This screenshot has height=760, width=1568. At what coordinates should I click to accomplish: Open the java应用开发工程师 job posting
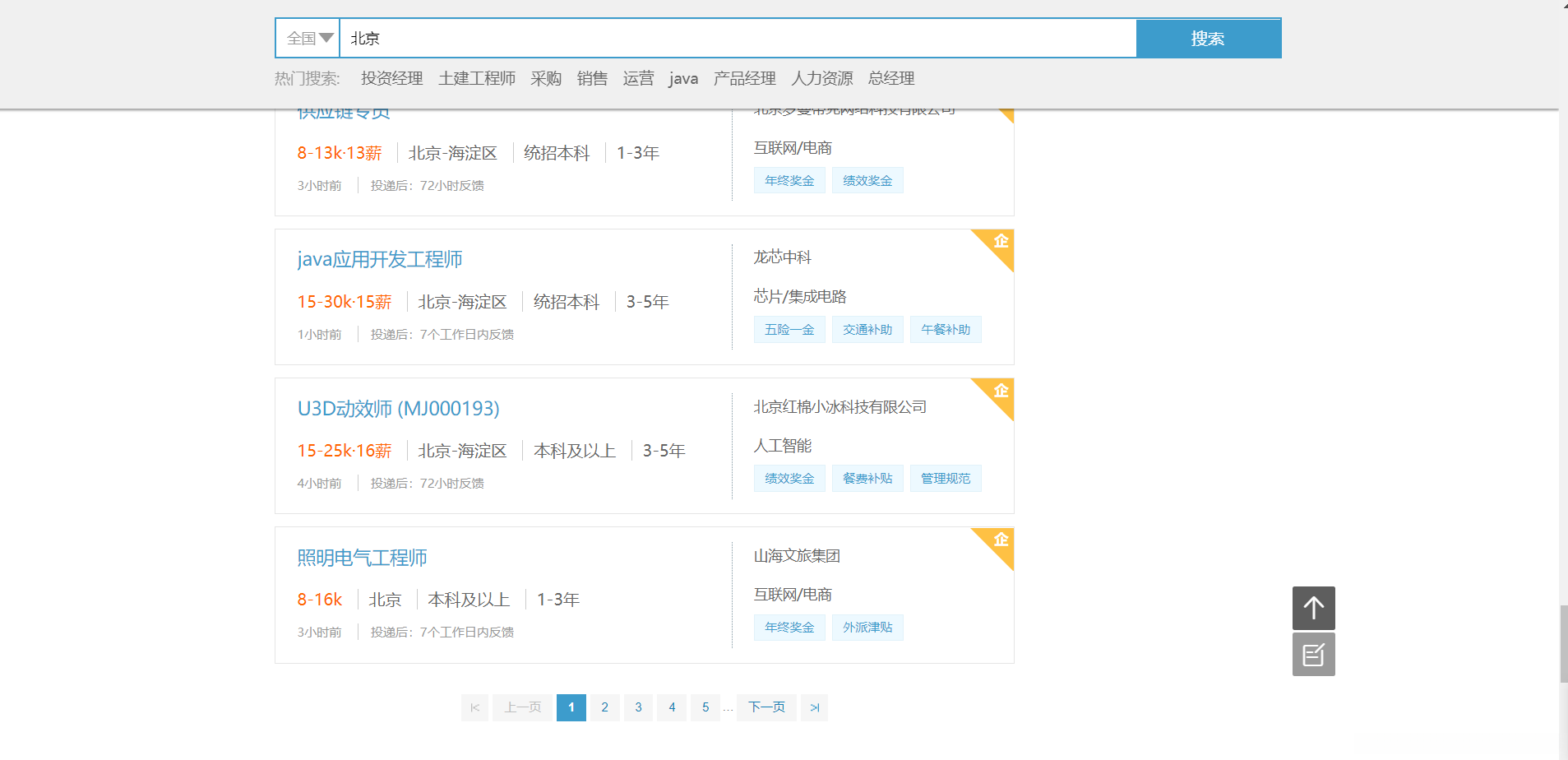(380, 259)
